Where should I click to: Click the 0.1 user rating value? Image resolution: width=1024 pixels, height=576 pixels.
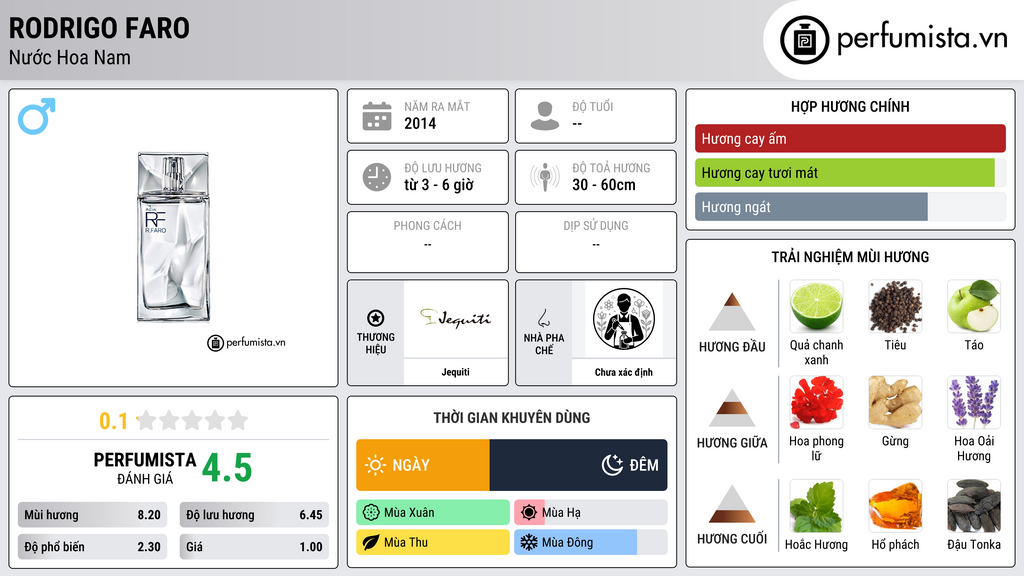coord(113,421)
